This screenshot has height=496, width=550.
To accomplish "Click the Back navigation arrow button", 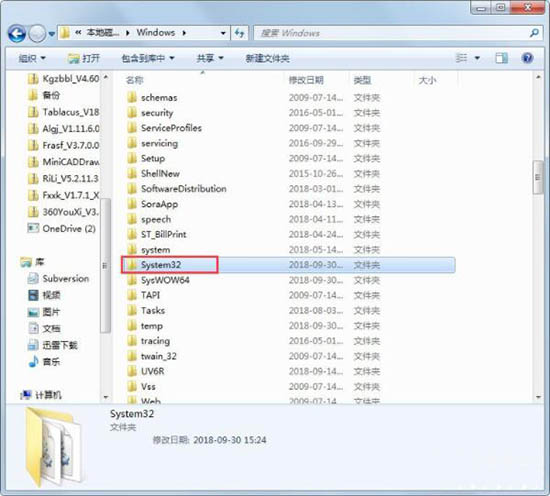I will point(16,34).
